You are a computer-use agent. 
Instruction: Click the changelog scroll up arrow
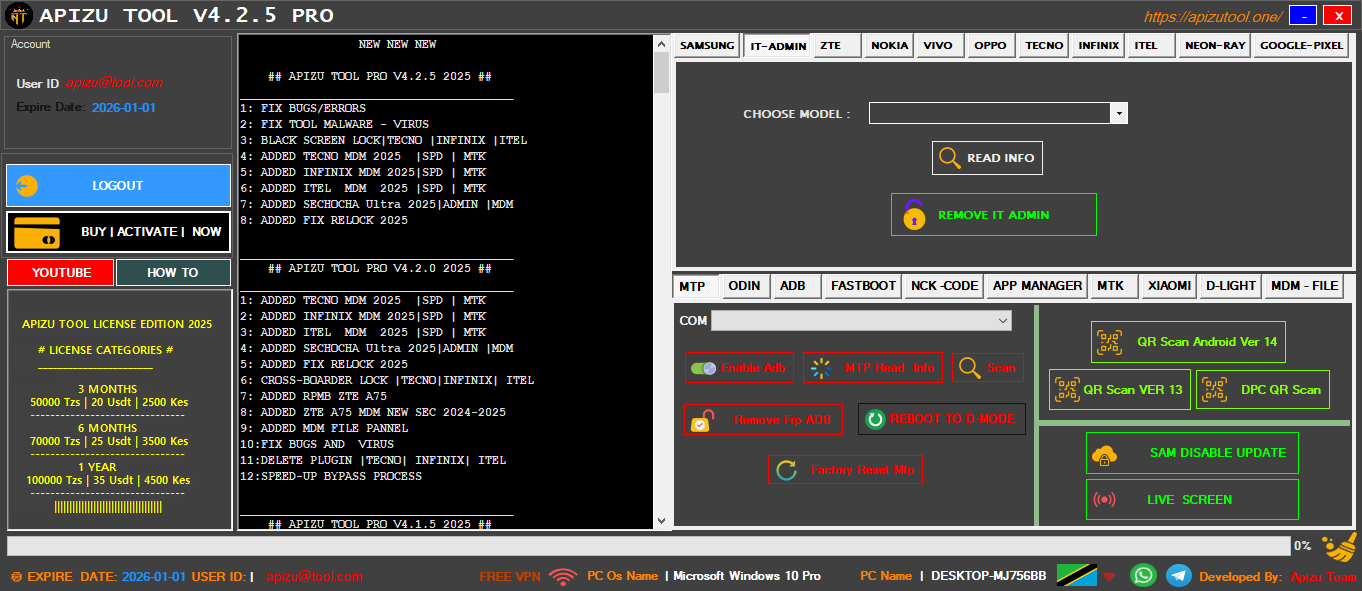(661, 42)
